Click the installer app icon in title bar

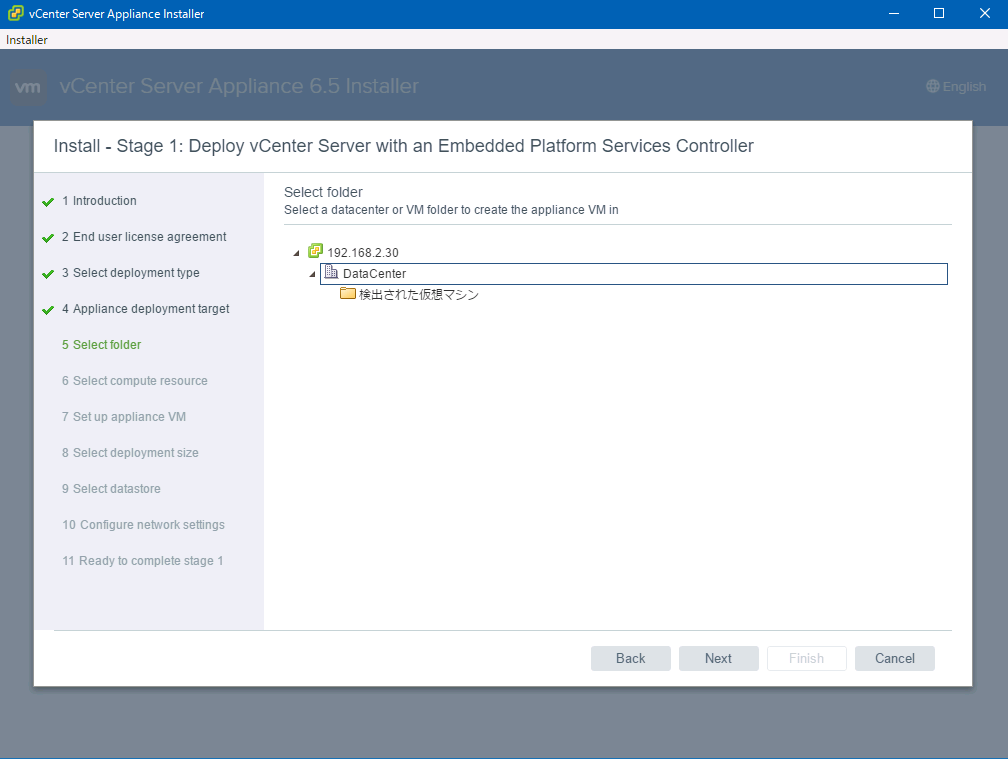(x=15, y=13)
